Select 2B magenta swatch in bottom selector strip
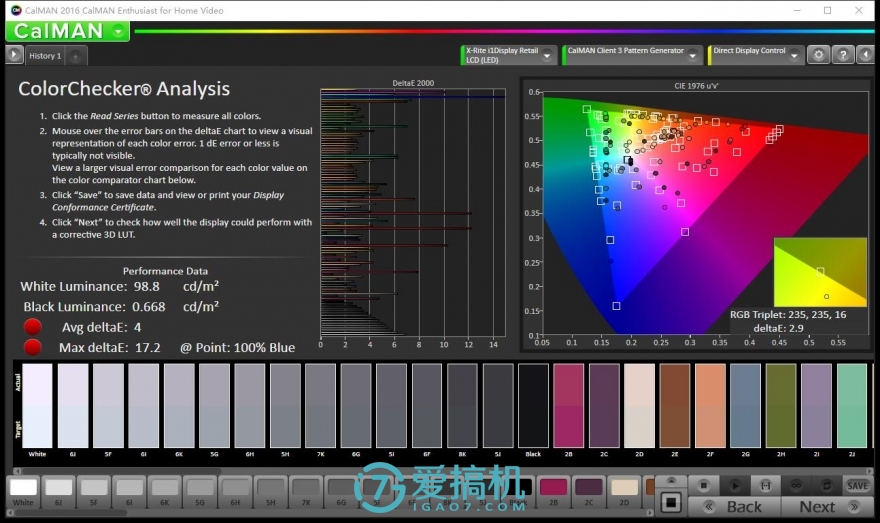The image size is (880, 523). (553, 492)
